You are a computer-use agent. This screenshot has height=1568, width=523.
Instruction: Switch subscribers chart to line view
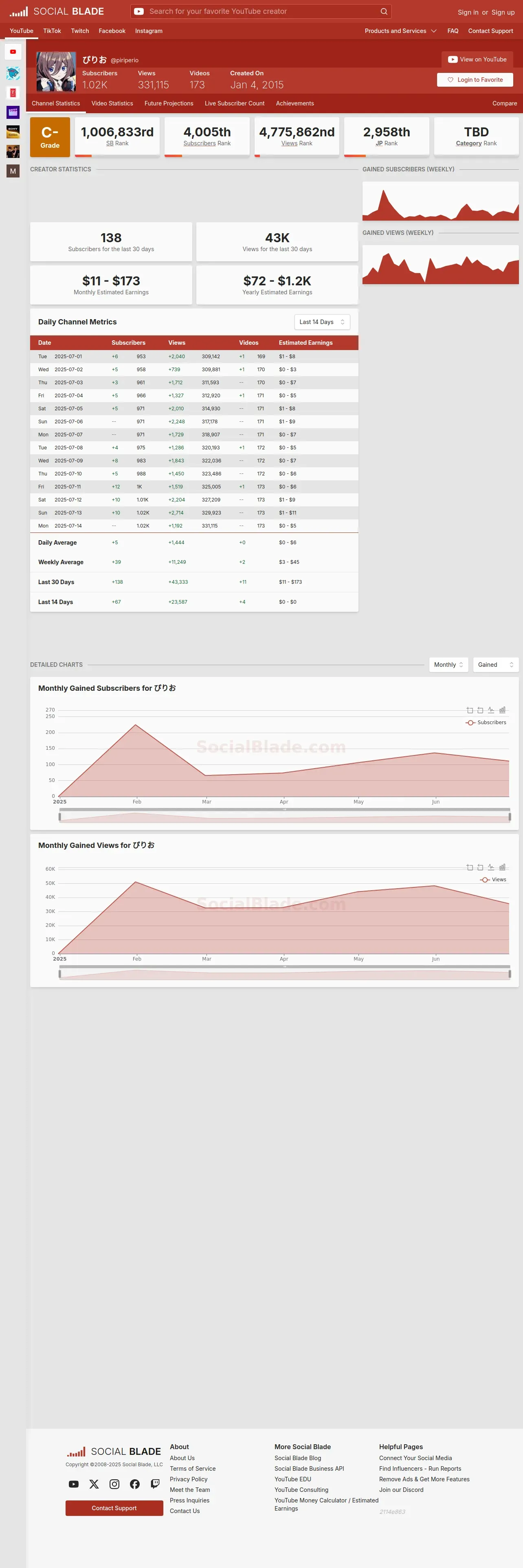click(x=491, y=710)
